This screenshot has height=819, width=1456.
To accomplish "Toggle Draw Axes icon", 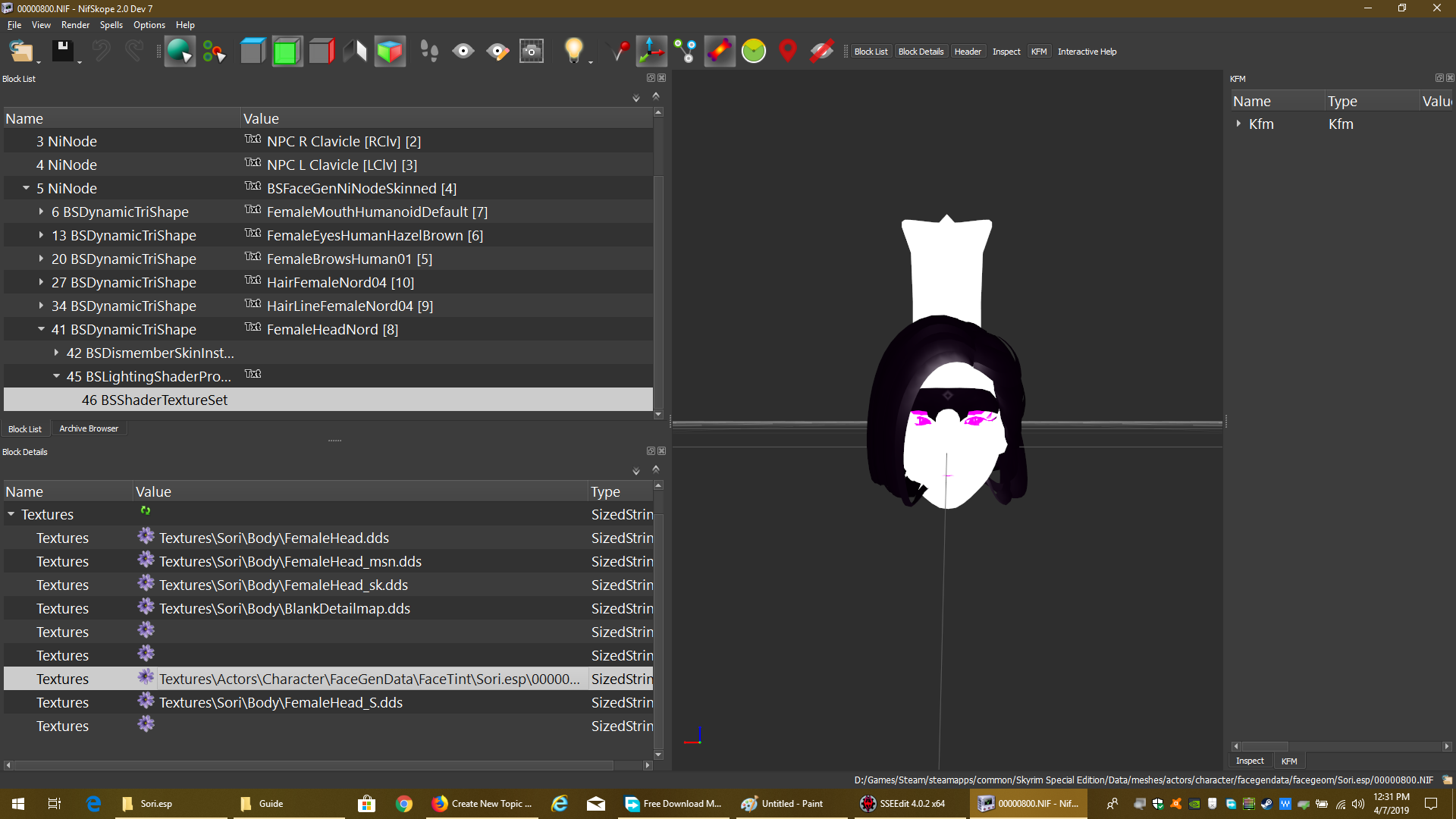I will 651,51.
